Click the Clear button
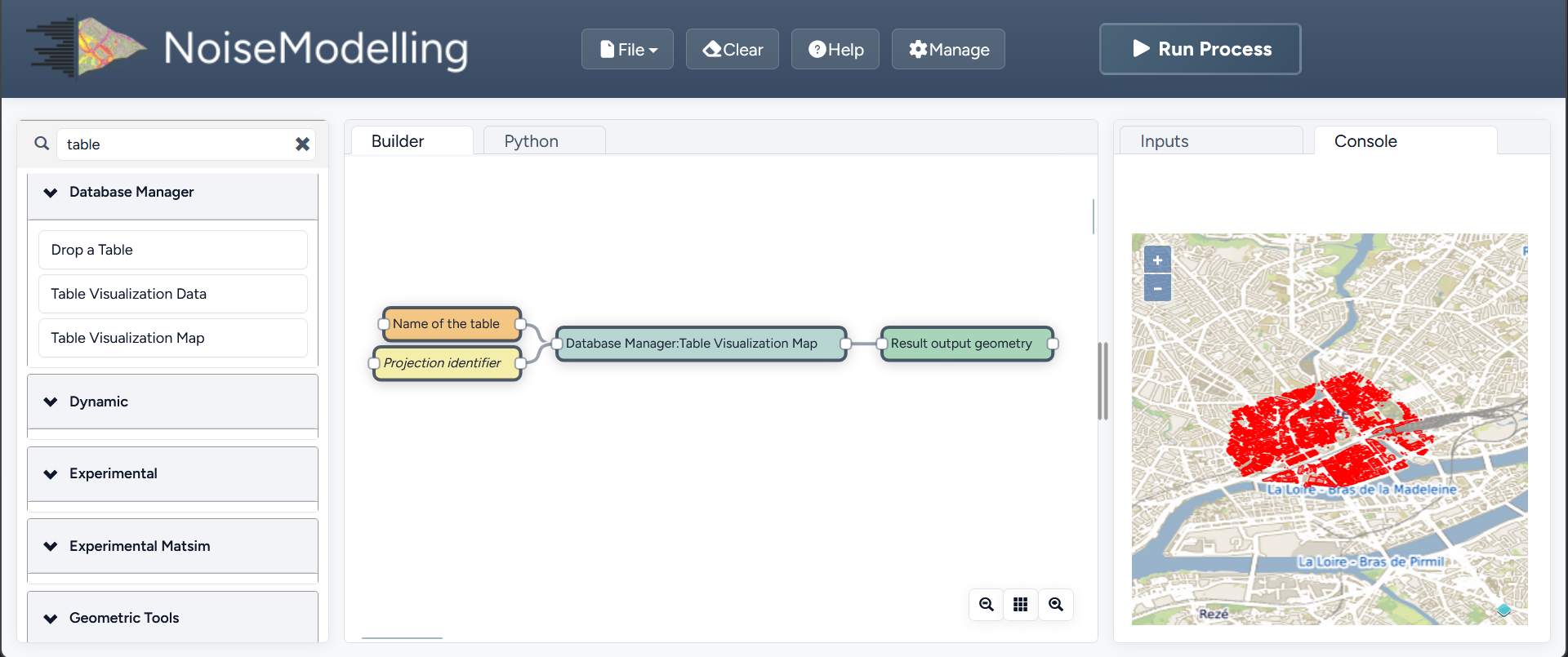Viewport: 1568px width, 657px height. tap(733, 50)
